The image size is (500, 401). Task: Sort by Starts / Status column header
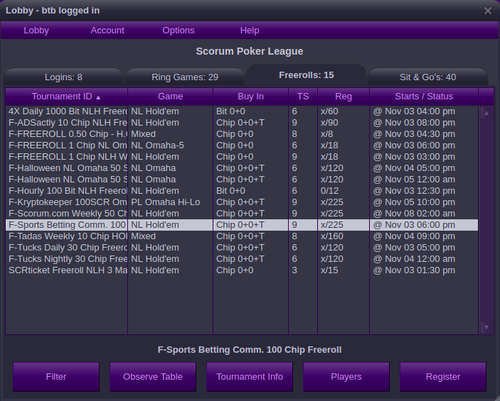point(424,97)
